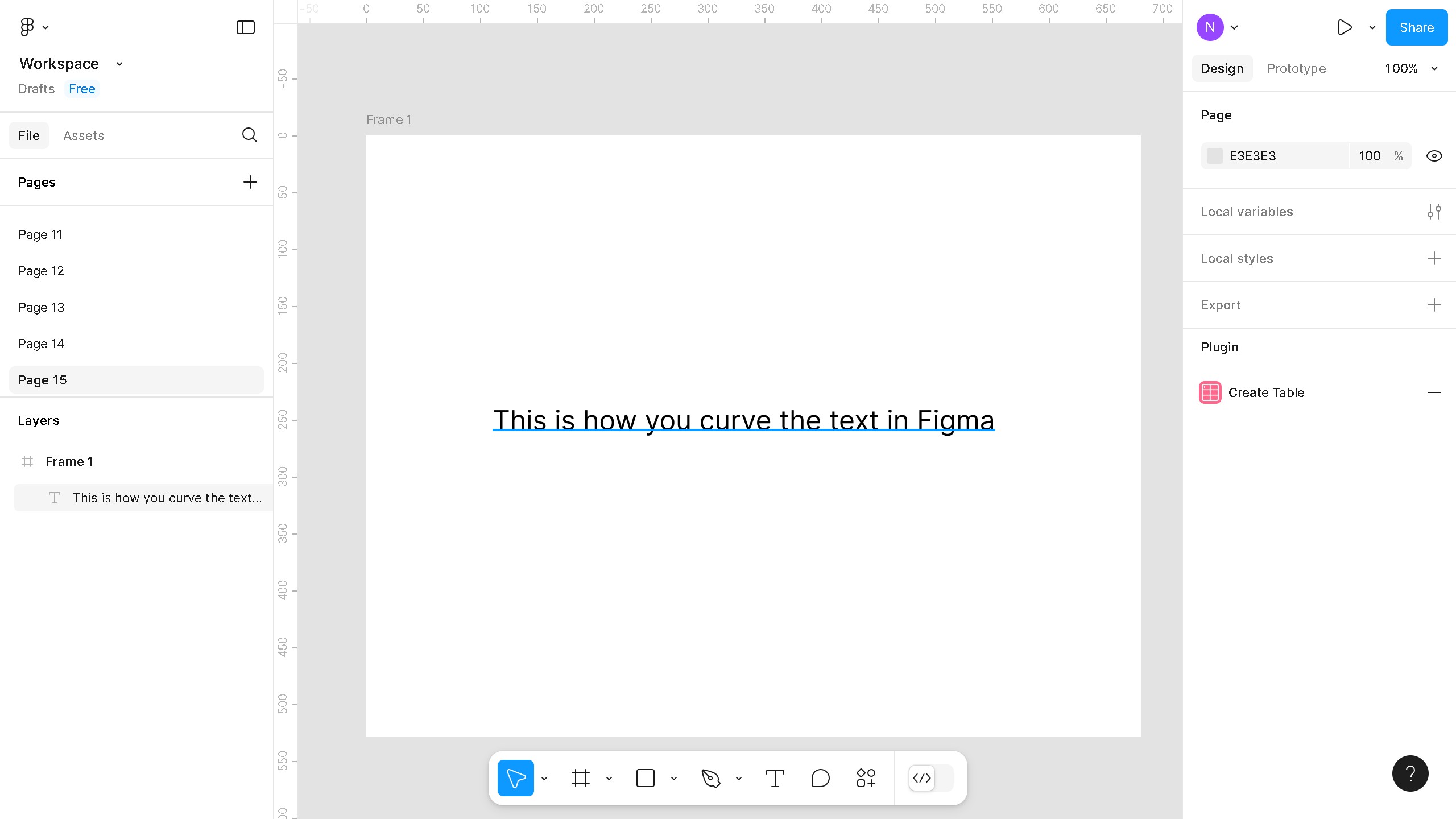This screenshot has height=819, width=1456.
Task: Open local variables settings icon
Action: pos(1434,212)
